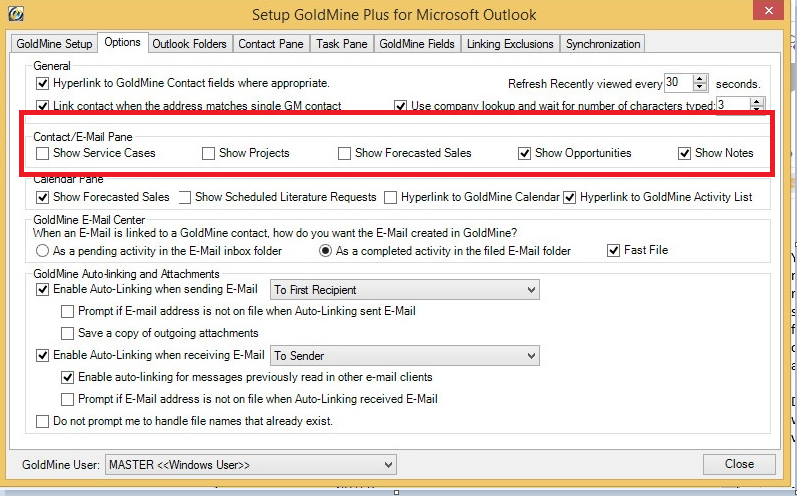Choose completed activity in filed E-Mail folder
The width and height of the screenshot is (797, 496).
[x=325, y=250]
